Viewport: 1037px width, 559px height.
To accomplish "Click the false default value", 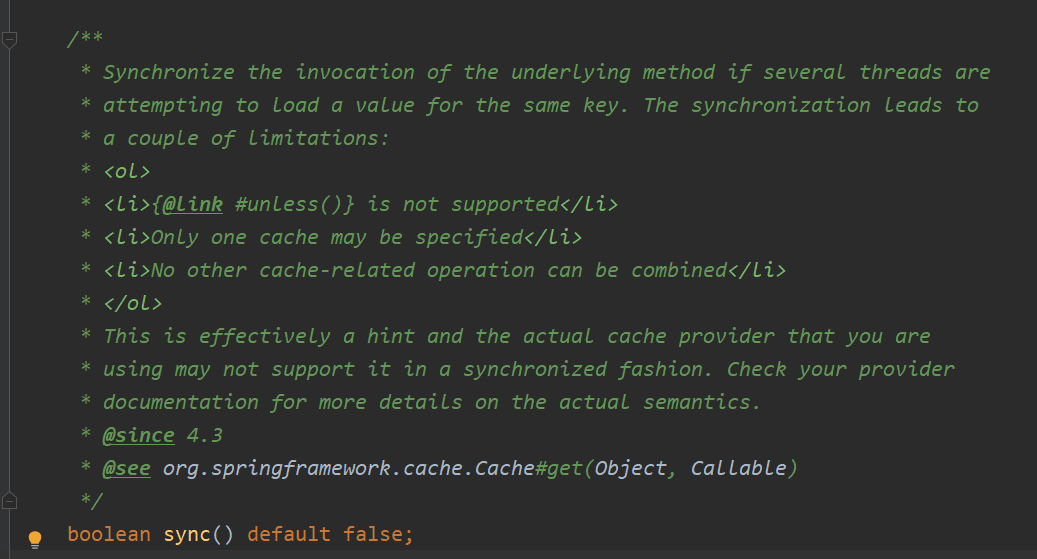I will [372, 535].
